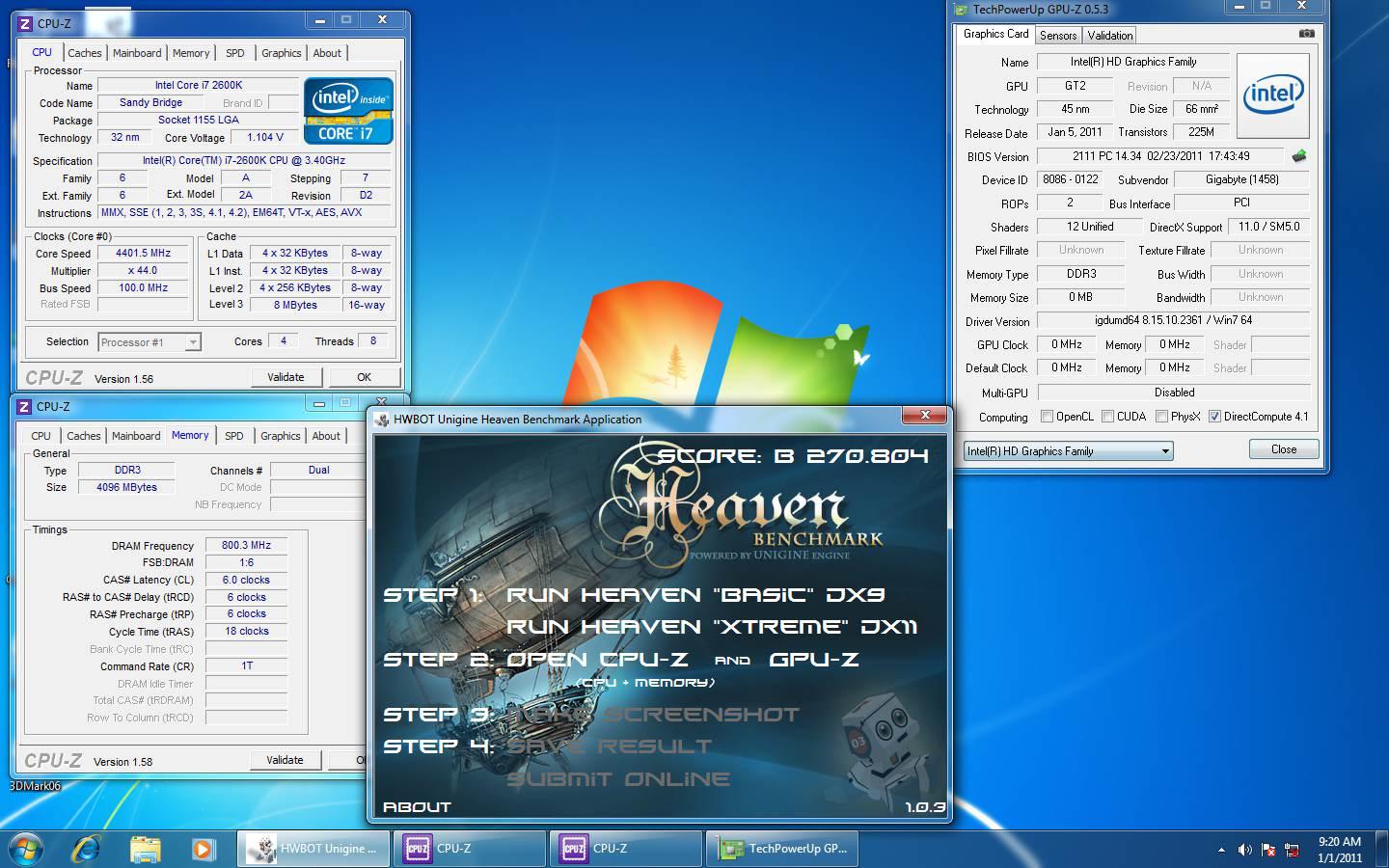Image resolution: width=1389 pixels, height=868 pixels.
Task: Click the BIOS save chip icon in GPU-Z
Action: (1299, 155)
